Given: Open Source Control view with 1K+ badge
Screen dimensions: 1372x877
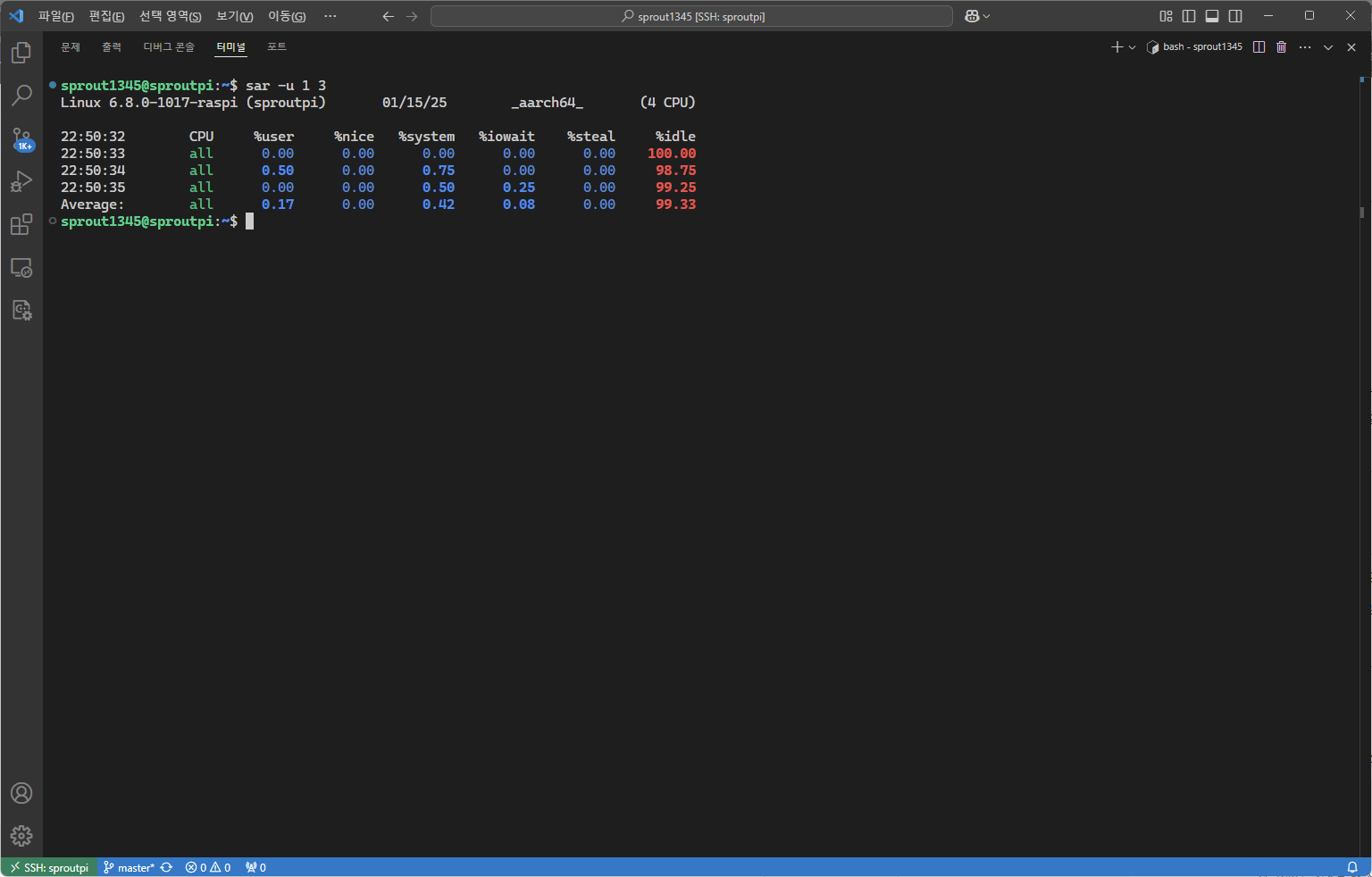Looking at the screenshot, I should pyautogui.click(x=21, y=138).
